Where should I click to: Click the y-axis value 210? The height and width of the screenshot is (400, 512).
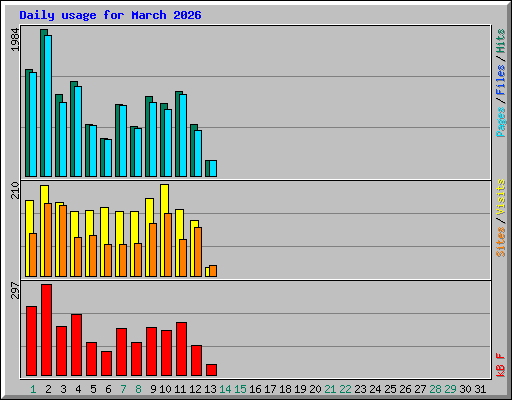(x=15, y=191)
